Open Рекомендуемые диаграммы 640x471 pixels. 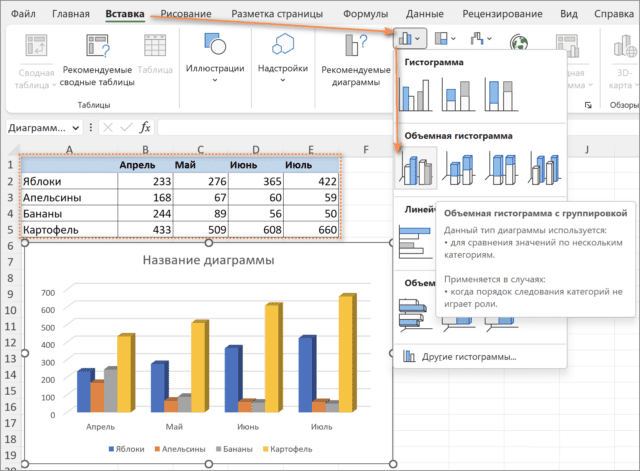[356, 60]
